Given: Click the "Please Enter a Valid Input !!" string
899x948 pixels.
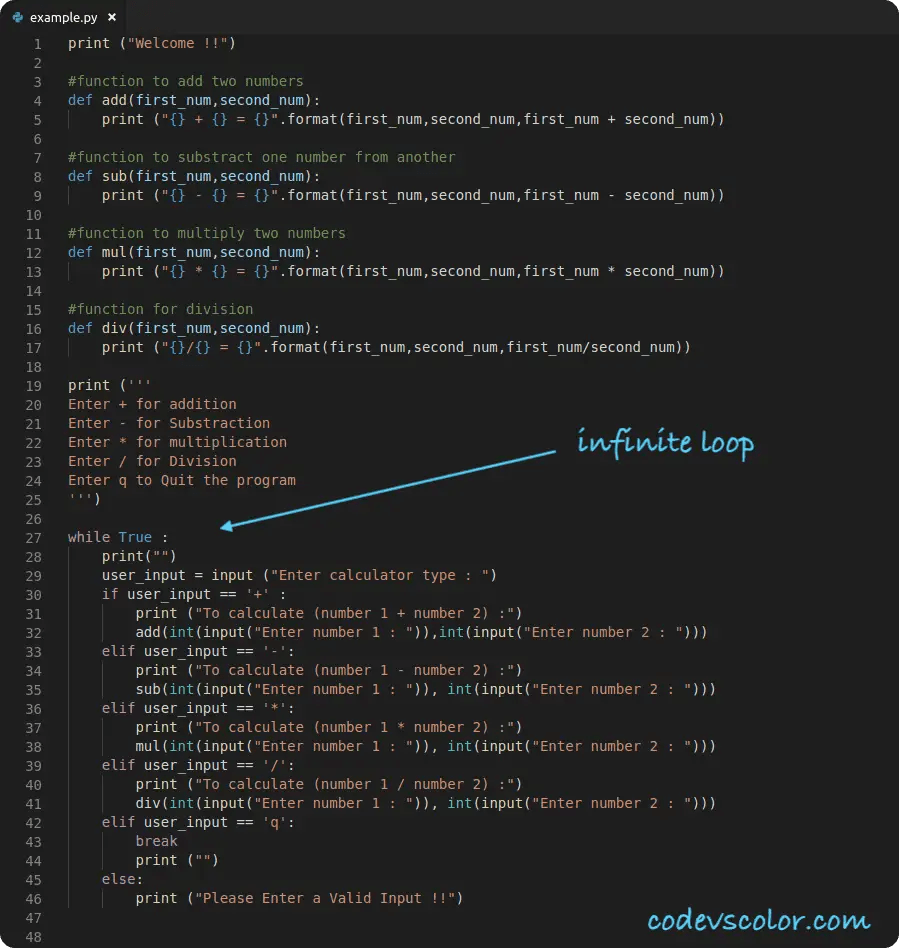Looking at the screenshot, I should coord(325,898).
